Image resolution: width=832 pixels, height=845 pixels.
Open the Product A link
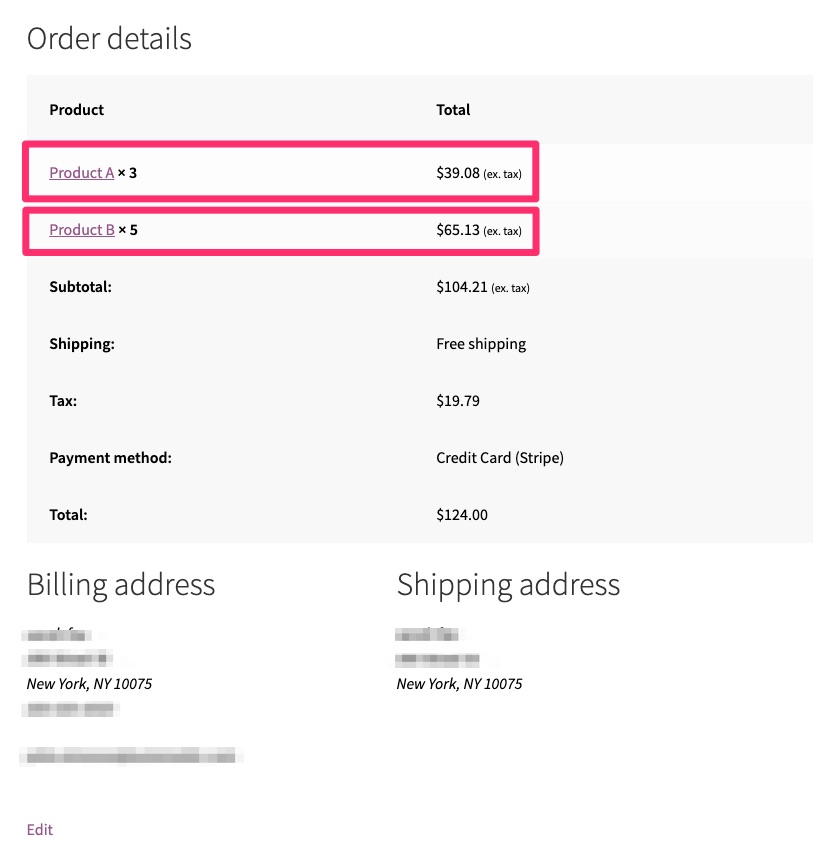pos(81,172)
